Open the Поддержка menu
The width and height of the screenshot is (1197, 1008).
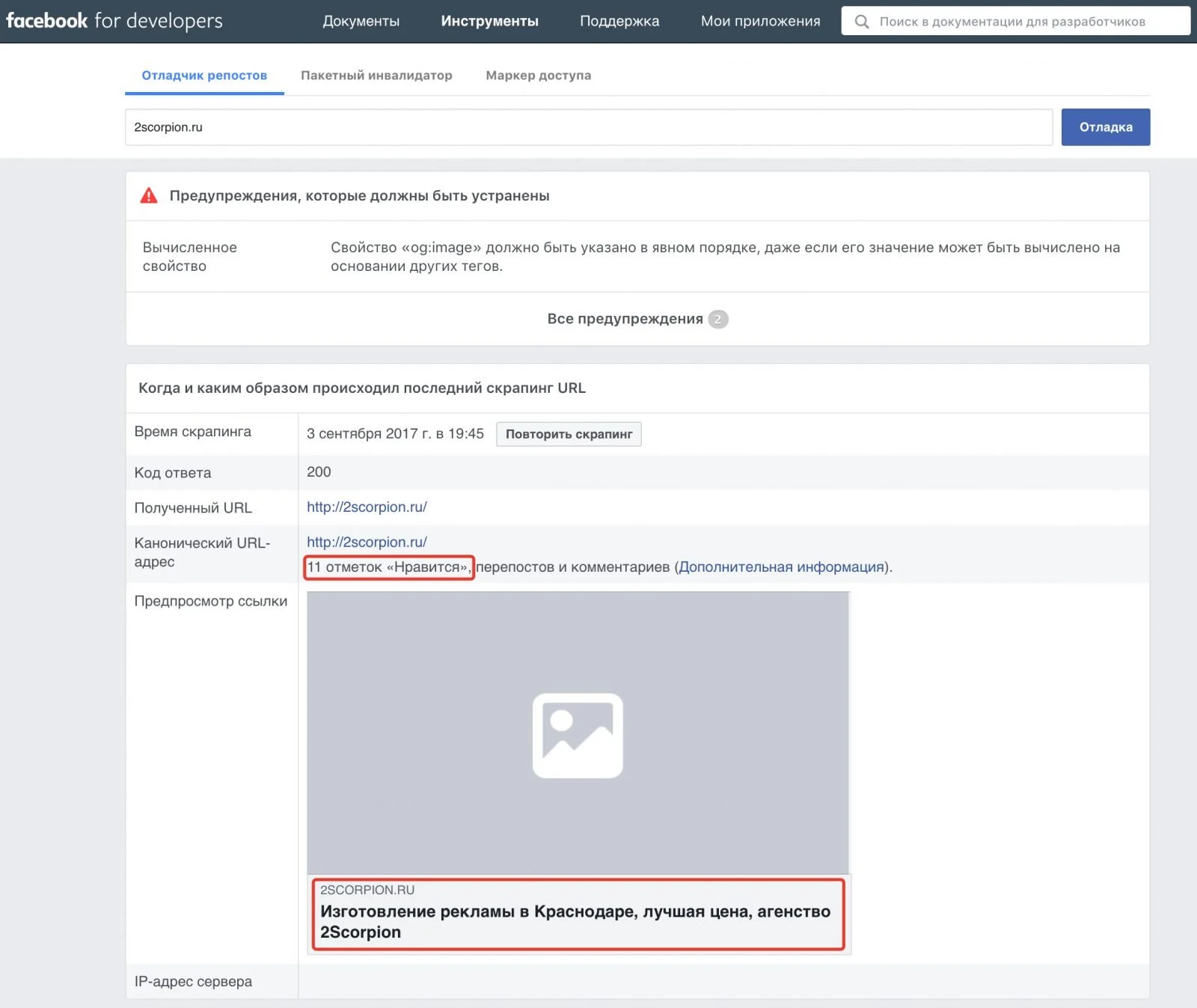click(619, 21)
